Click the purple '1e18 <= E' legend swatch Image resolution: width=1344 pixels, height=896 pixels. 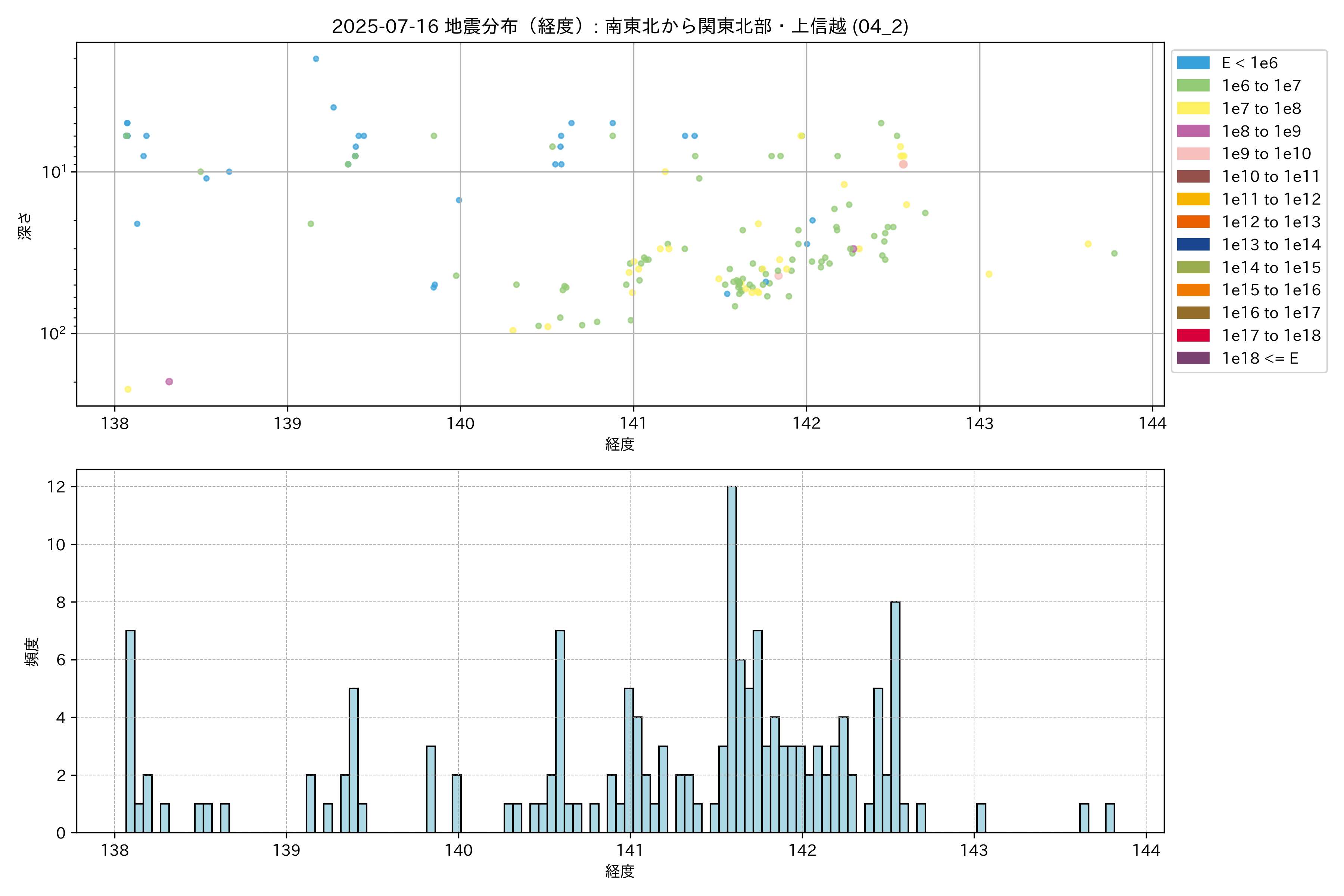point(1192,358)
